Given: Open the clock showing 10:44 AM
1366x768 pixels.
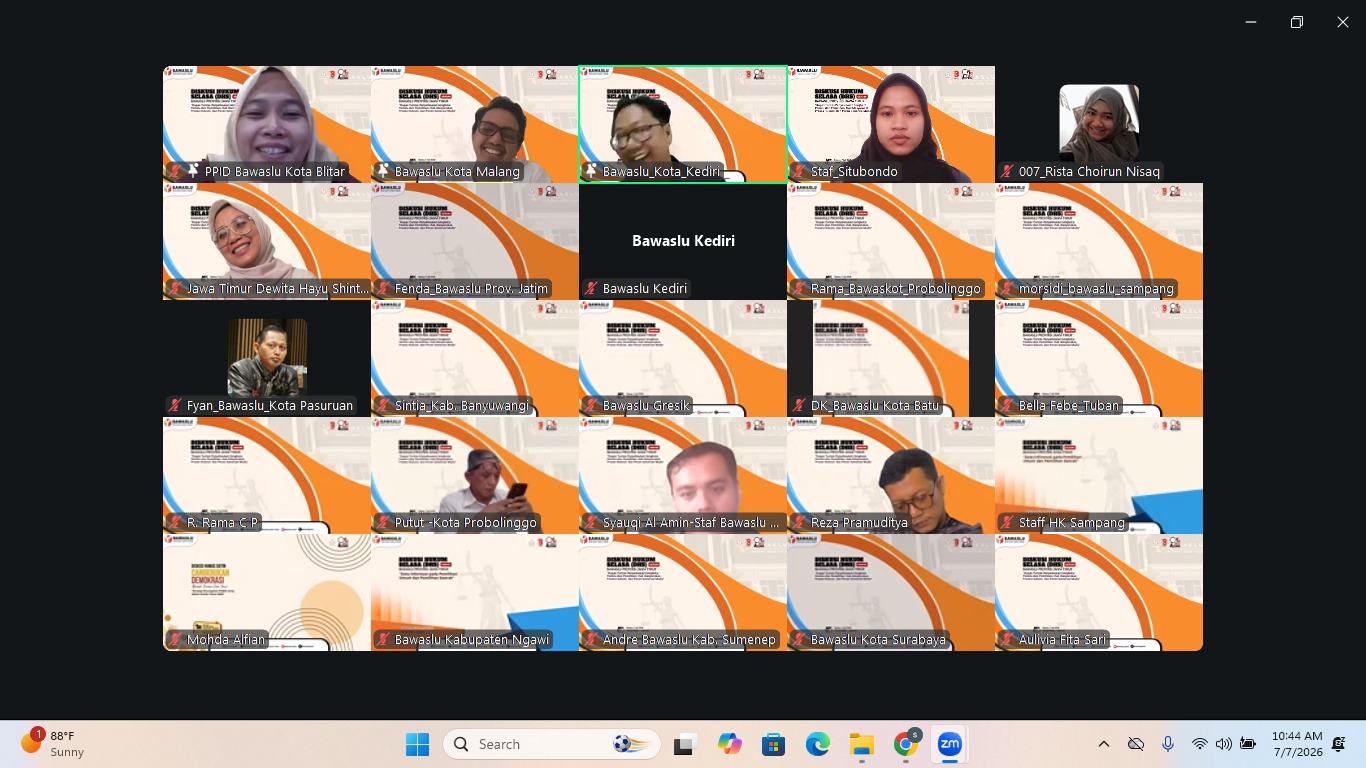Looking at the screenshot, I should [x=1297, y=744].
